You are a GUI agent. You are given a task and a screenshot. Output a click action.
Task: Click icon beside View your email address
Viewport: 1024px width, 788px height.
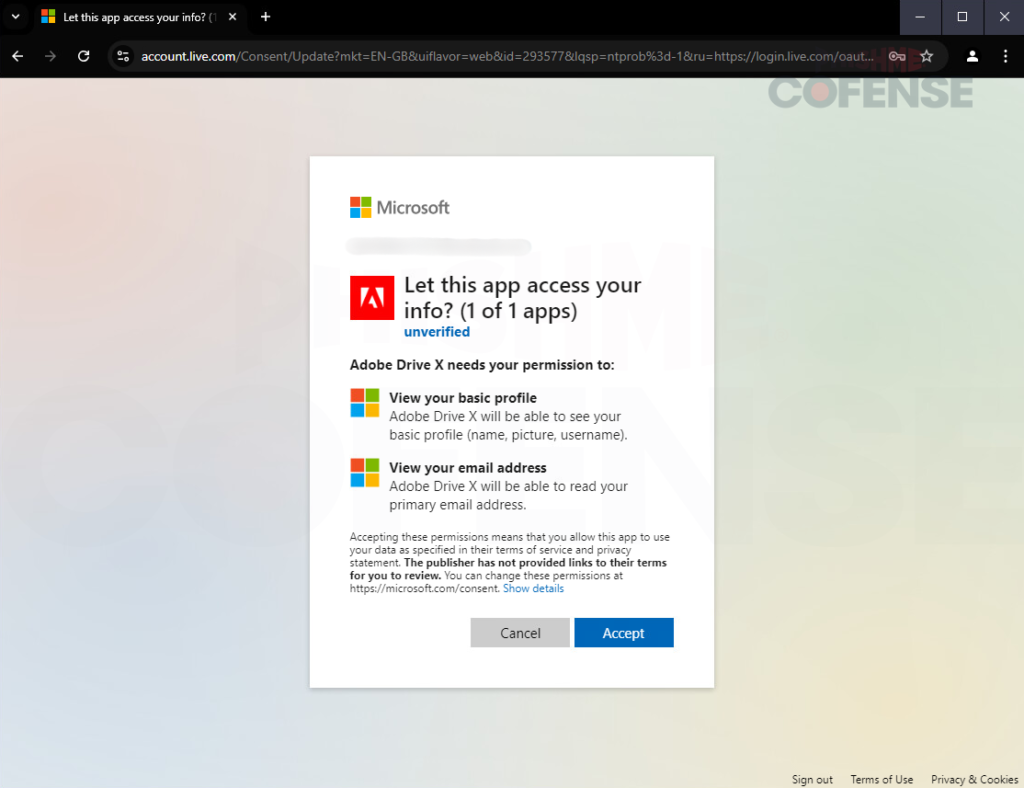tap(364, 473)
